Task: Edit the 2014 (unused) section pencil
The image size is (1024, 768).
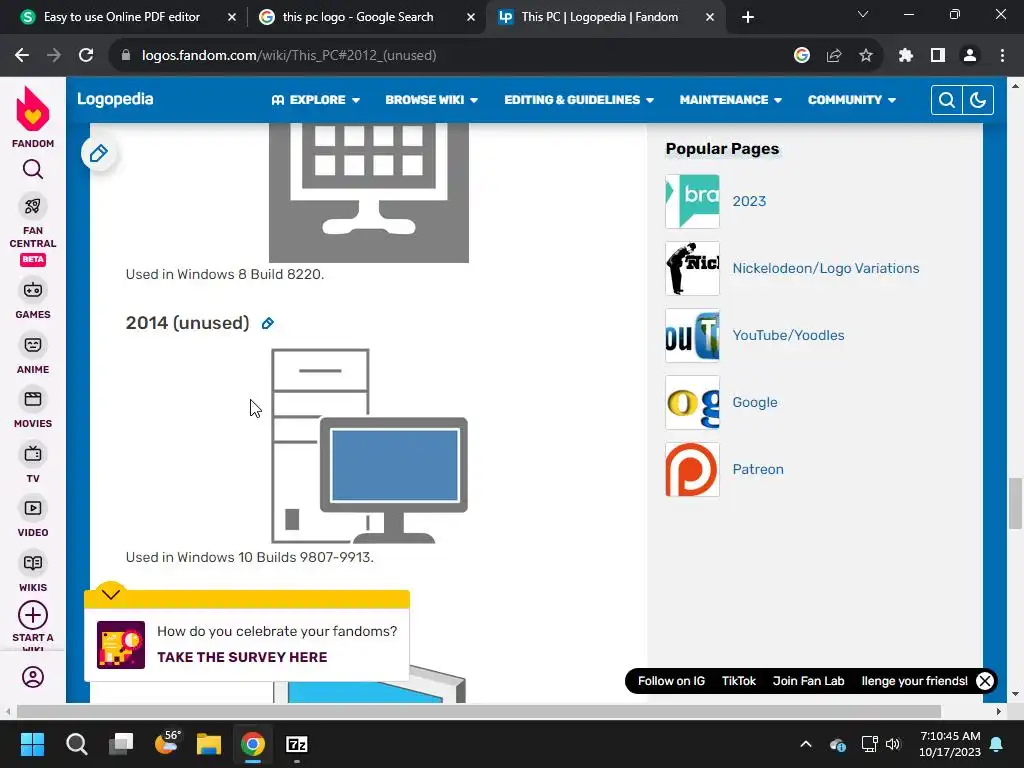Action: pos(268,323)
